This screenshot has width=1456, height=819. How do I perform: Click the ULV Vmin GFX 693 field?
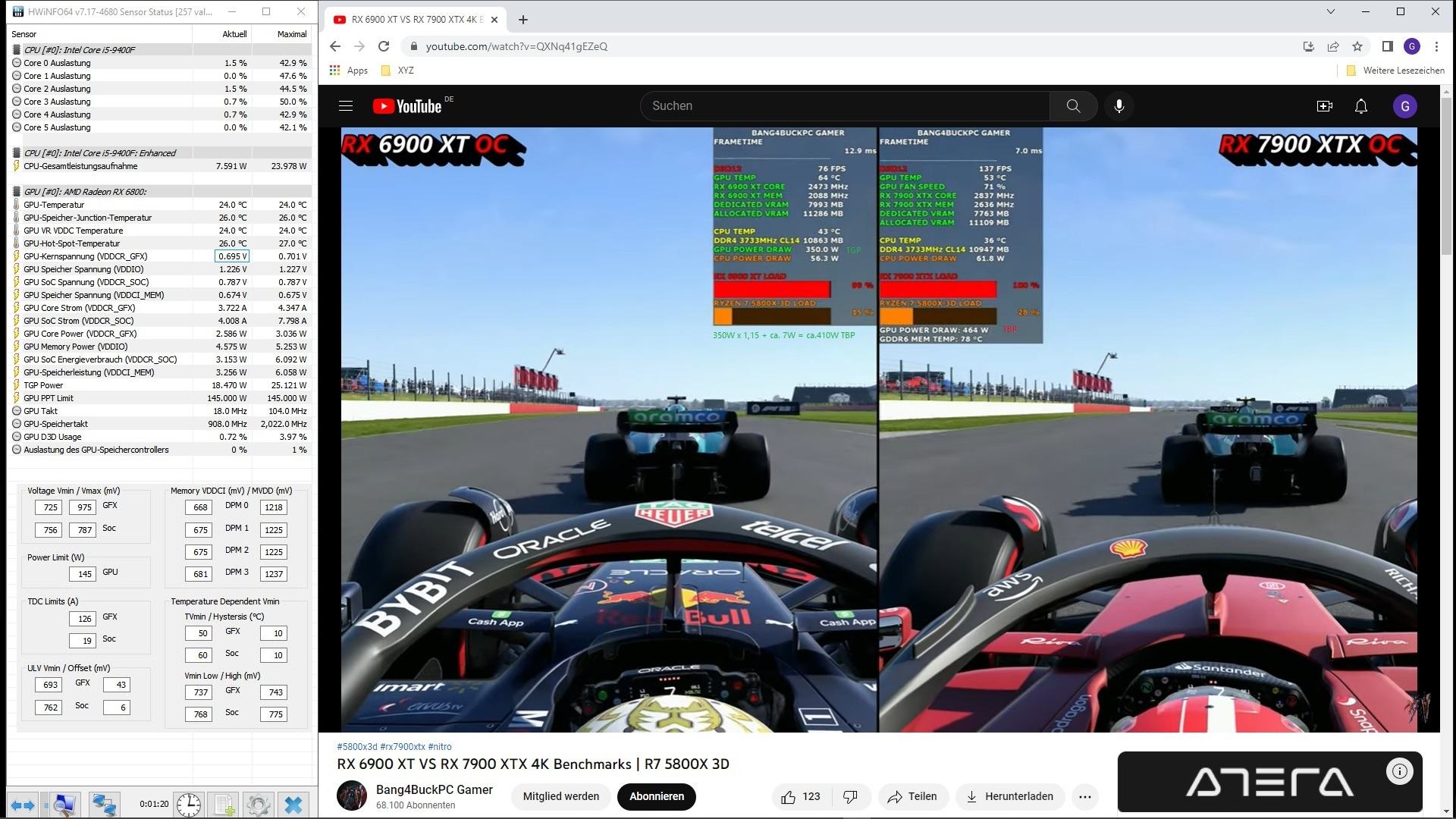click(49, 685)
